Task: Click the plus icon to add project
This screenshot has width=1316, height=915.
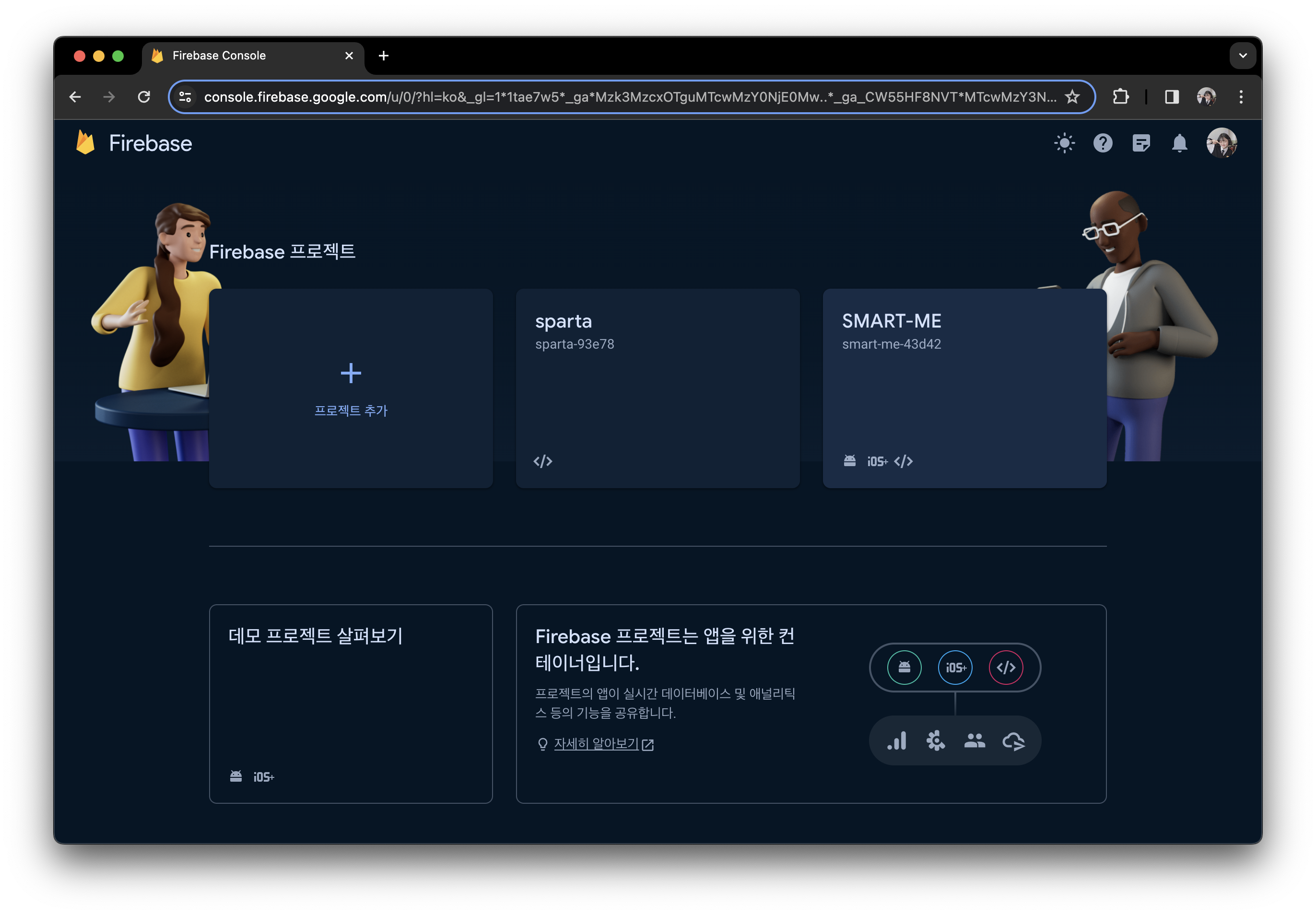Action: pyautogui.click(x=351, y=373)
